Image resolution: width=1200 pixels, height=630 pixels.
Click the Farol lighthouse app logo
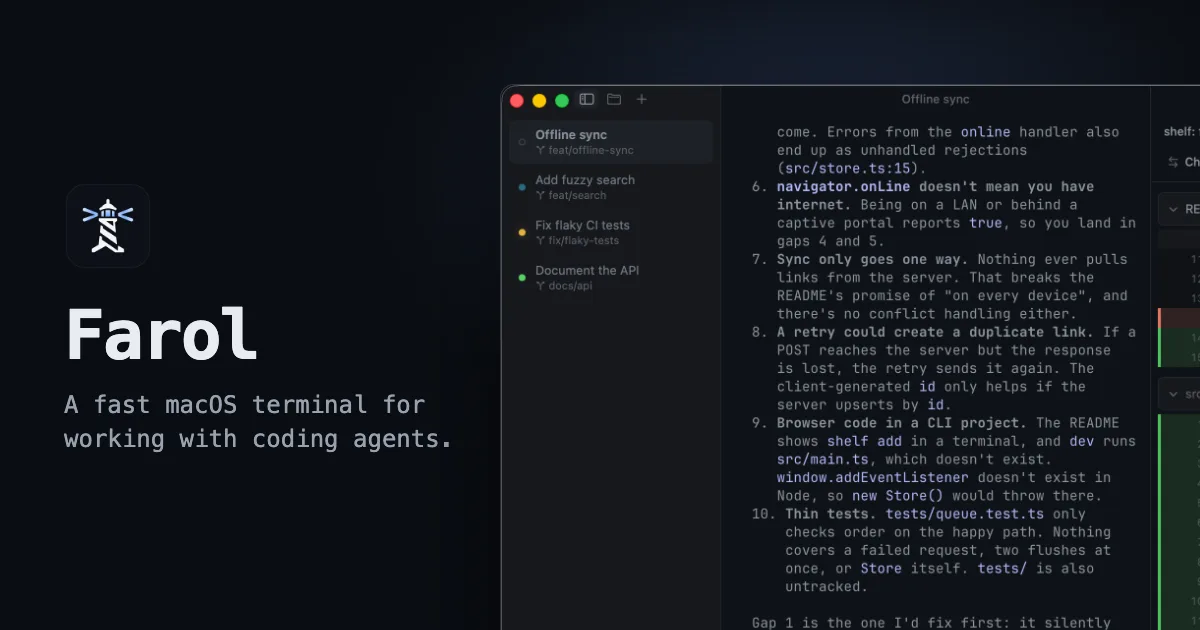[x=108, y=226]
